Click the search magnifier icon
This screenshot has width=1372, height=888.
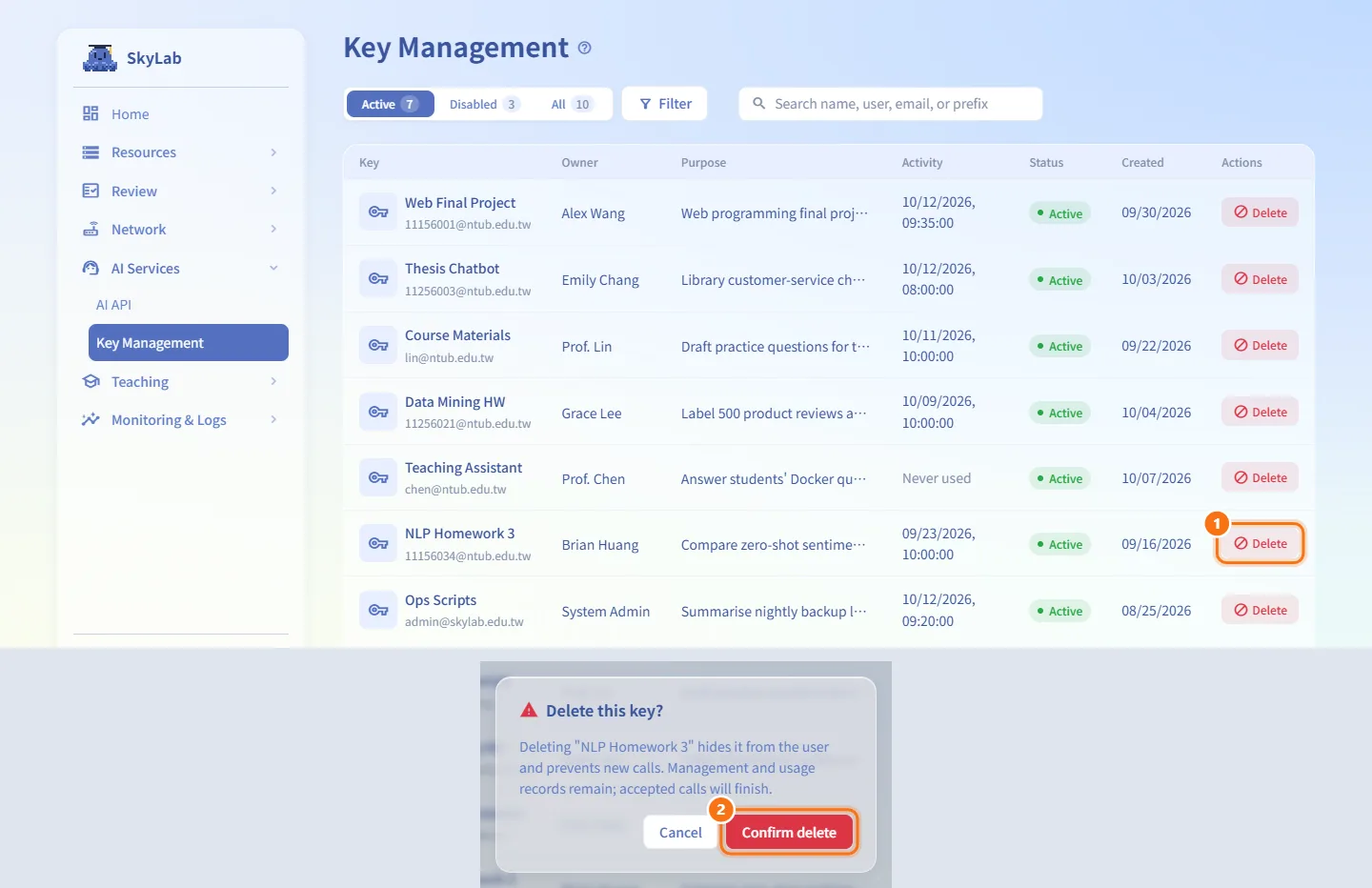pos(759,103)
